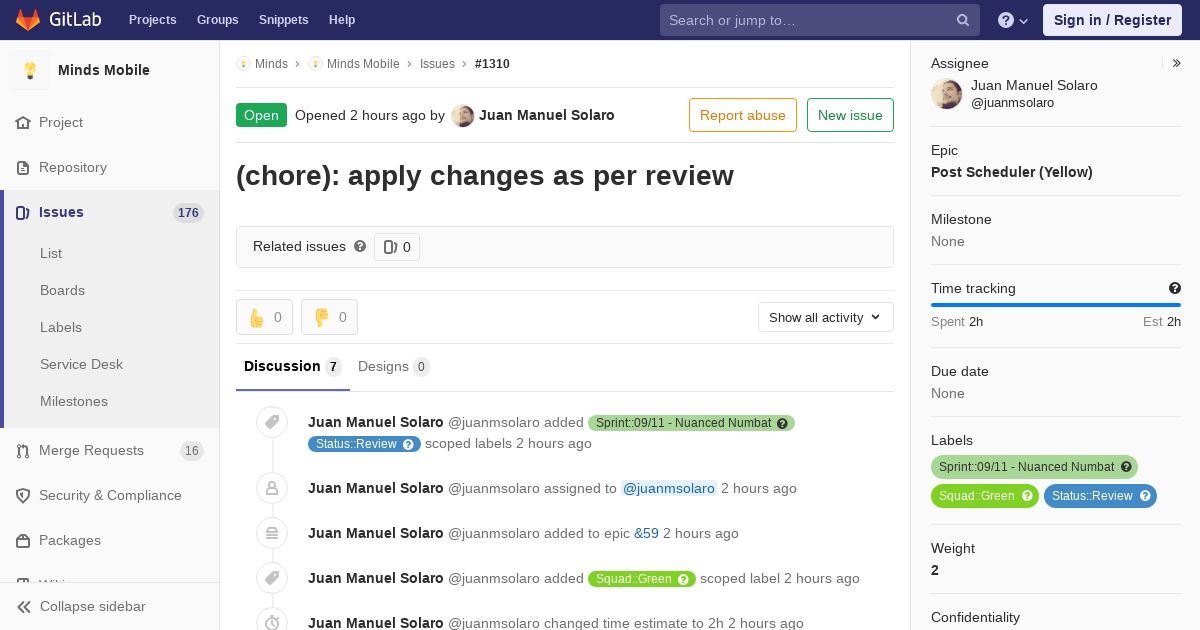Image resolution: width=1200 pixels, height=630 pixels.
Task: Click the related issues count badge
Action: (397, 247)
